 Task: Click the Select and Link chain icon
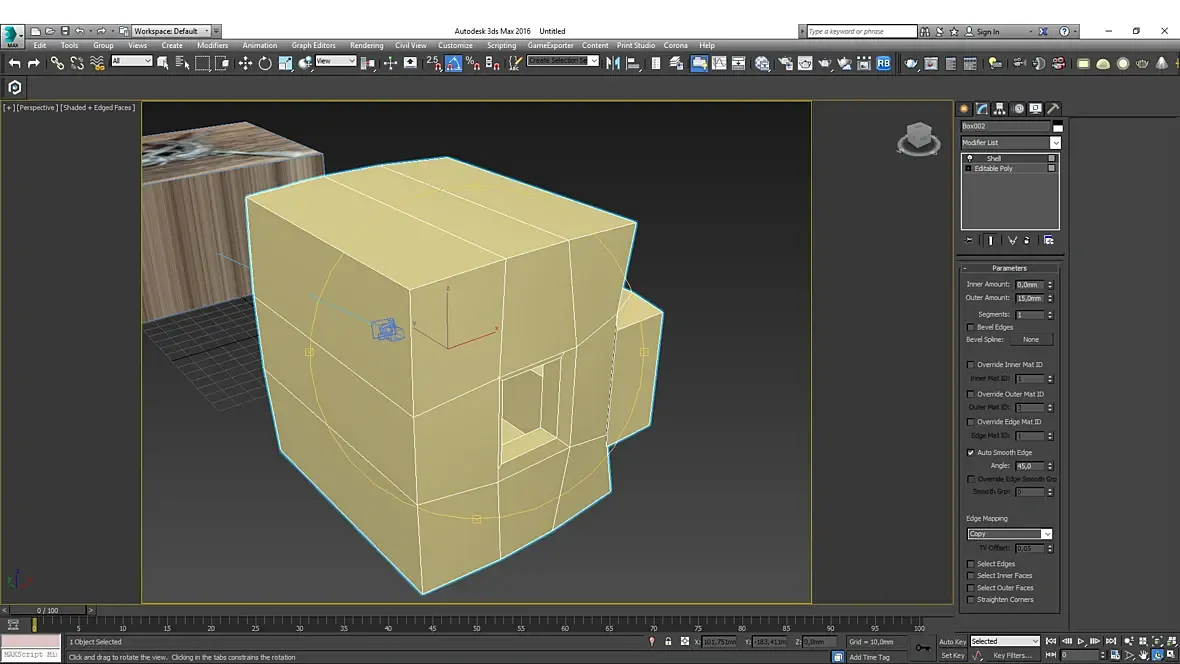57,63
